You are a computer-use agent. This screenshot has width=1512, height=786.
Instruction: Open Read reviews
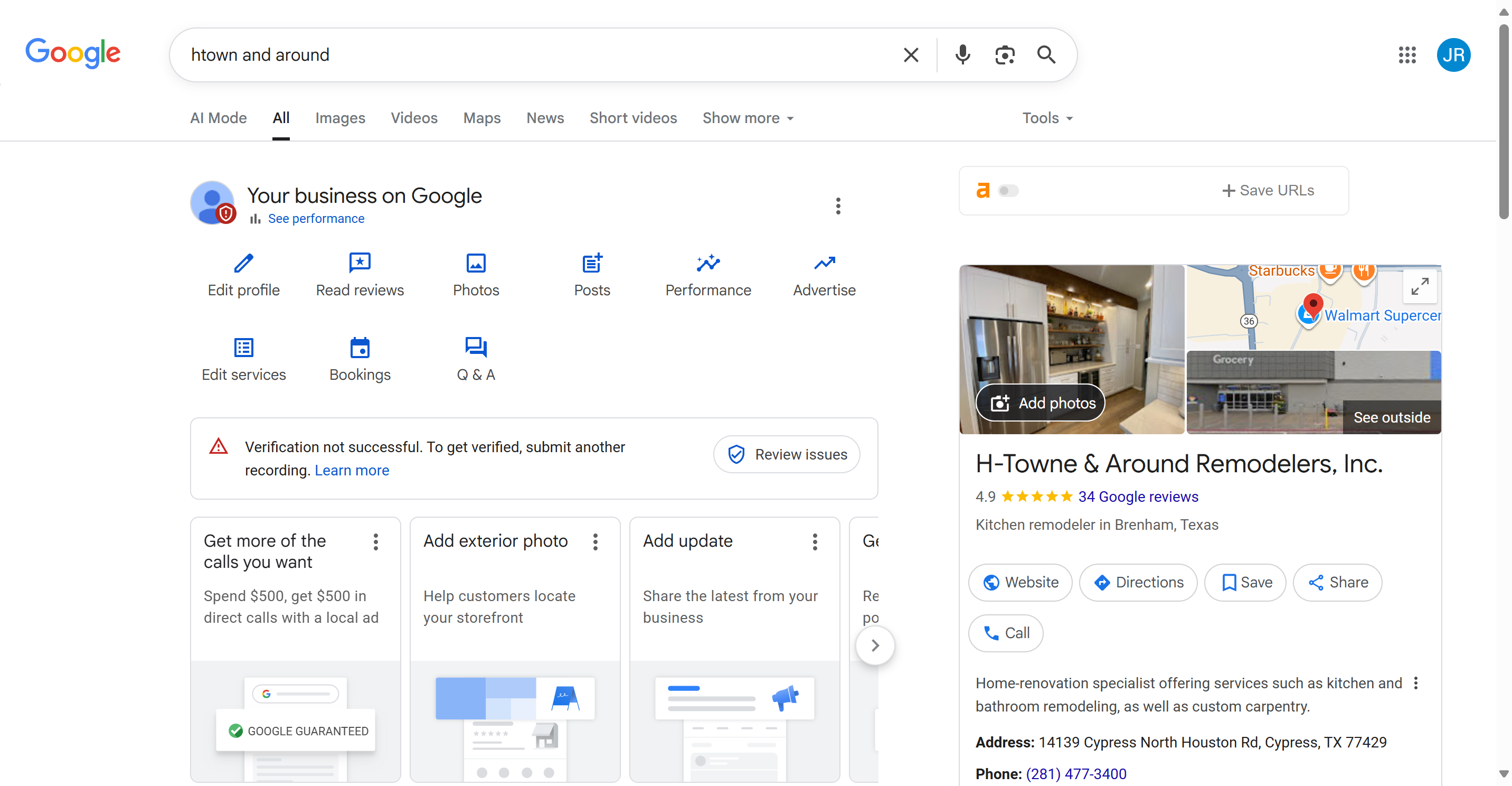pos(360,275)
